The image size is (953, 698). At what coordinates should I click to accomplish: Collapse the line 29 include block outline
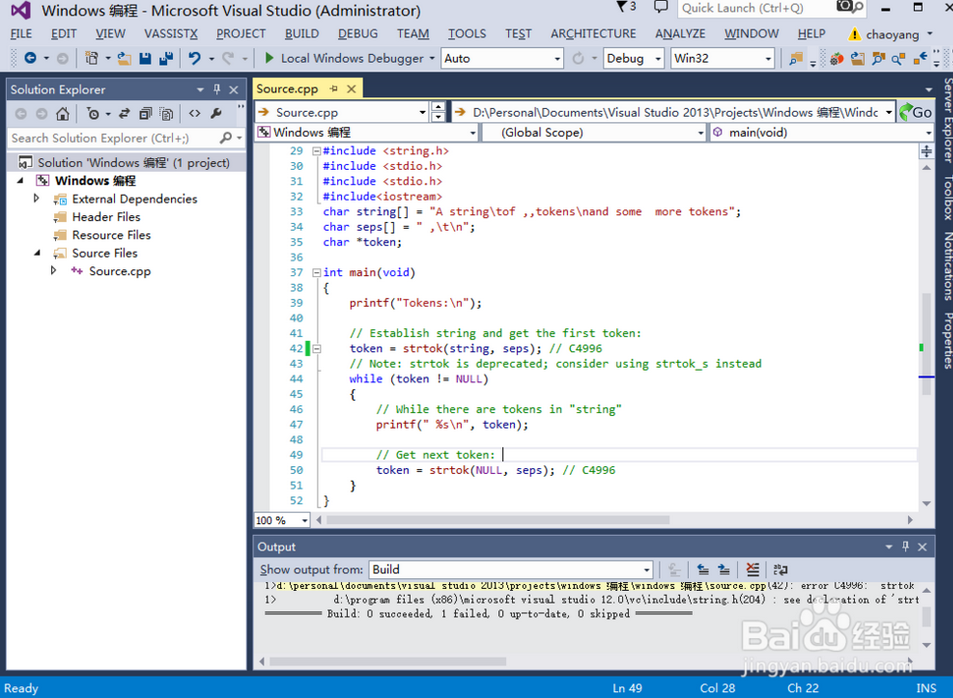(316, 151)
